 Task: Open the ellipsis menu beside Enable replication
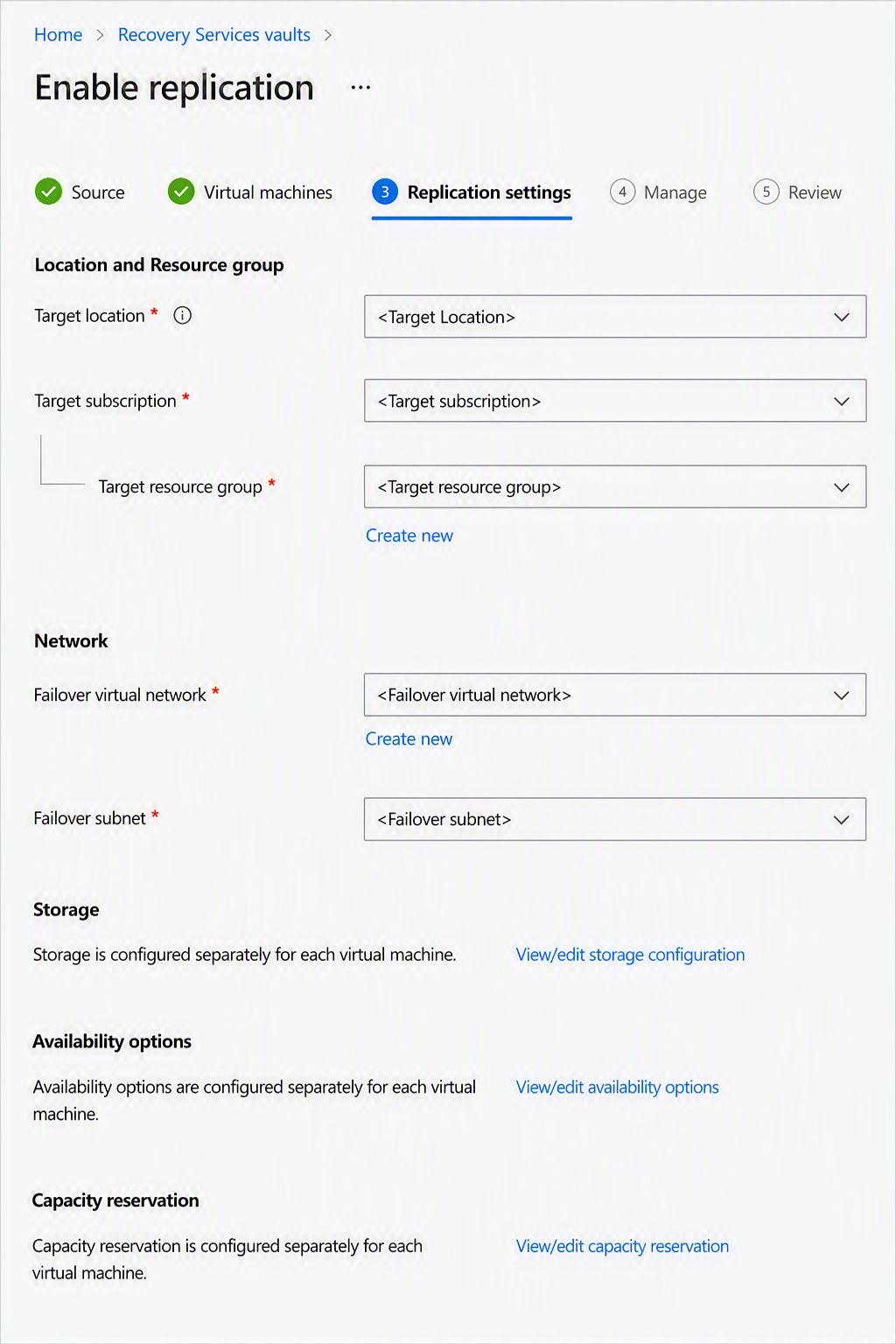pyautogui.click(x=360, y=87)
